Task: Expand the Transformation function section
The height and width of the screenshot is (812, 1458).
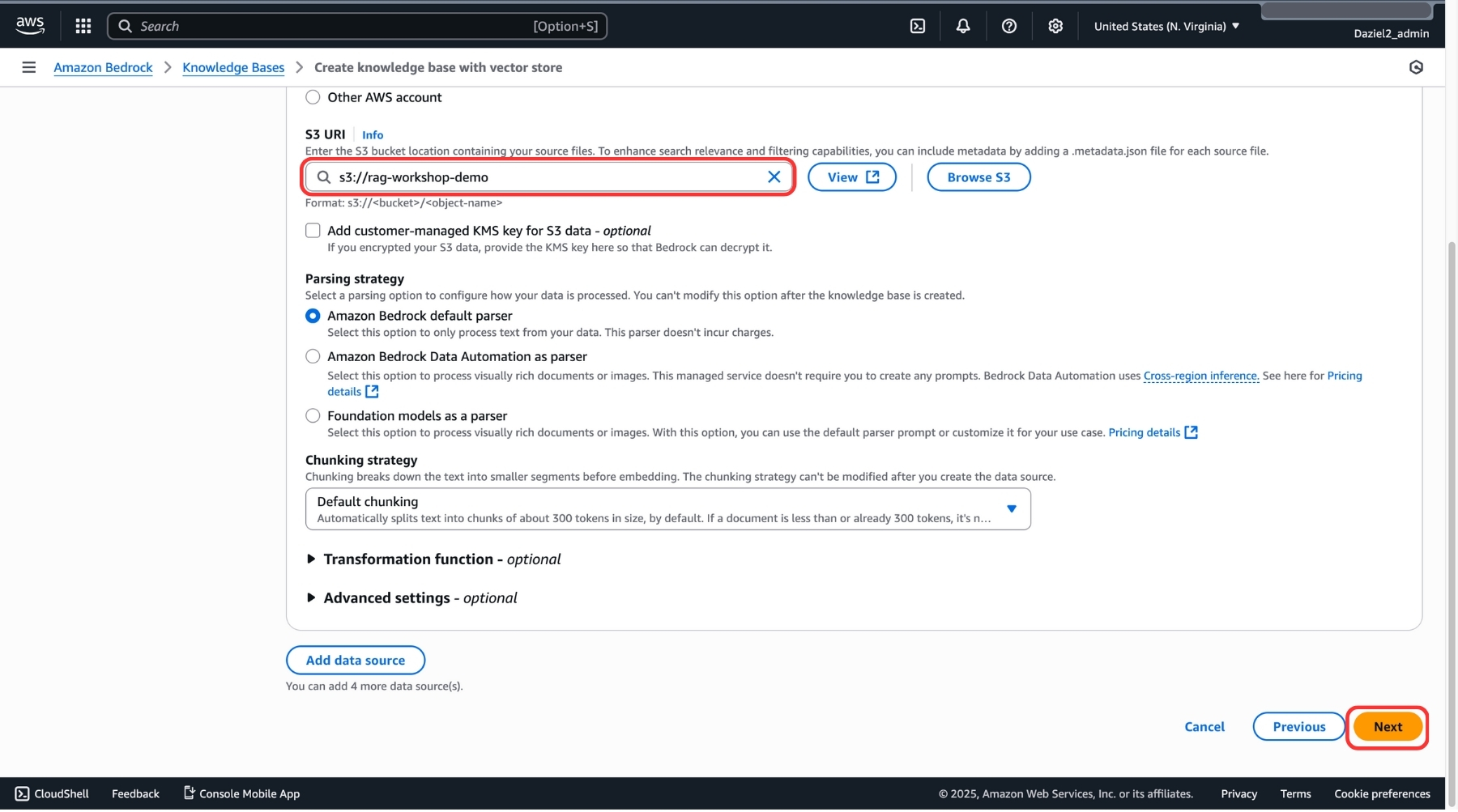Action: click(311, 559)
